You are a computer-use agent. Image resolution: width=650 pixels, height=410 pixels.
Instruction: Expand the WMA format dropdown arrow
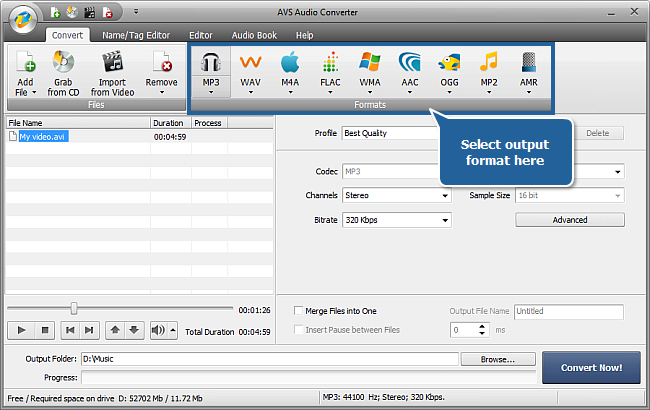click(370, 92)
